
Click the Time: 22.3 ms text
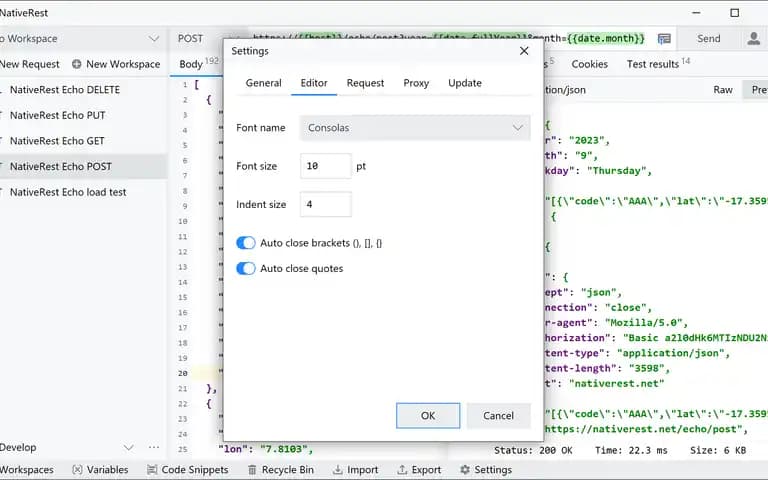point(631,450)
